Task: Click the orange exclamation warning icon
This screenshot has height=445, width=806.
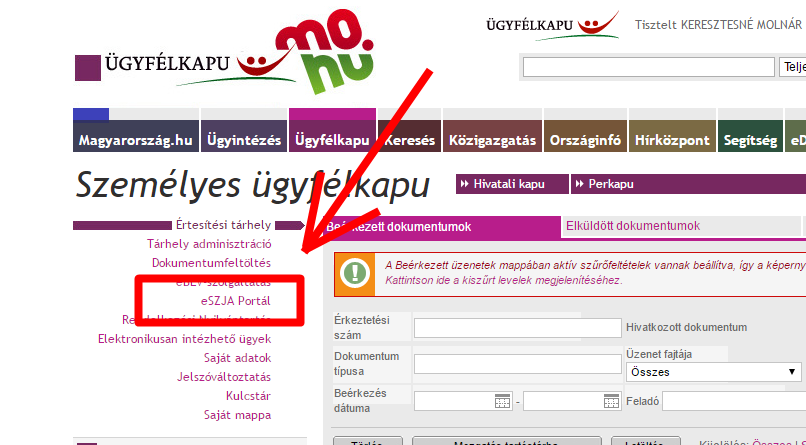Action: click(355, 274)
